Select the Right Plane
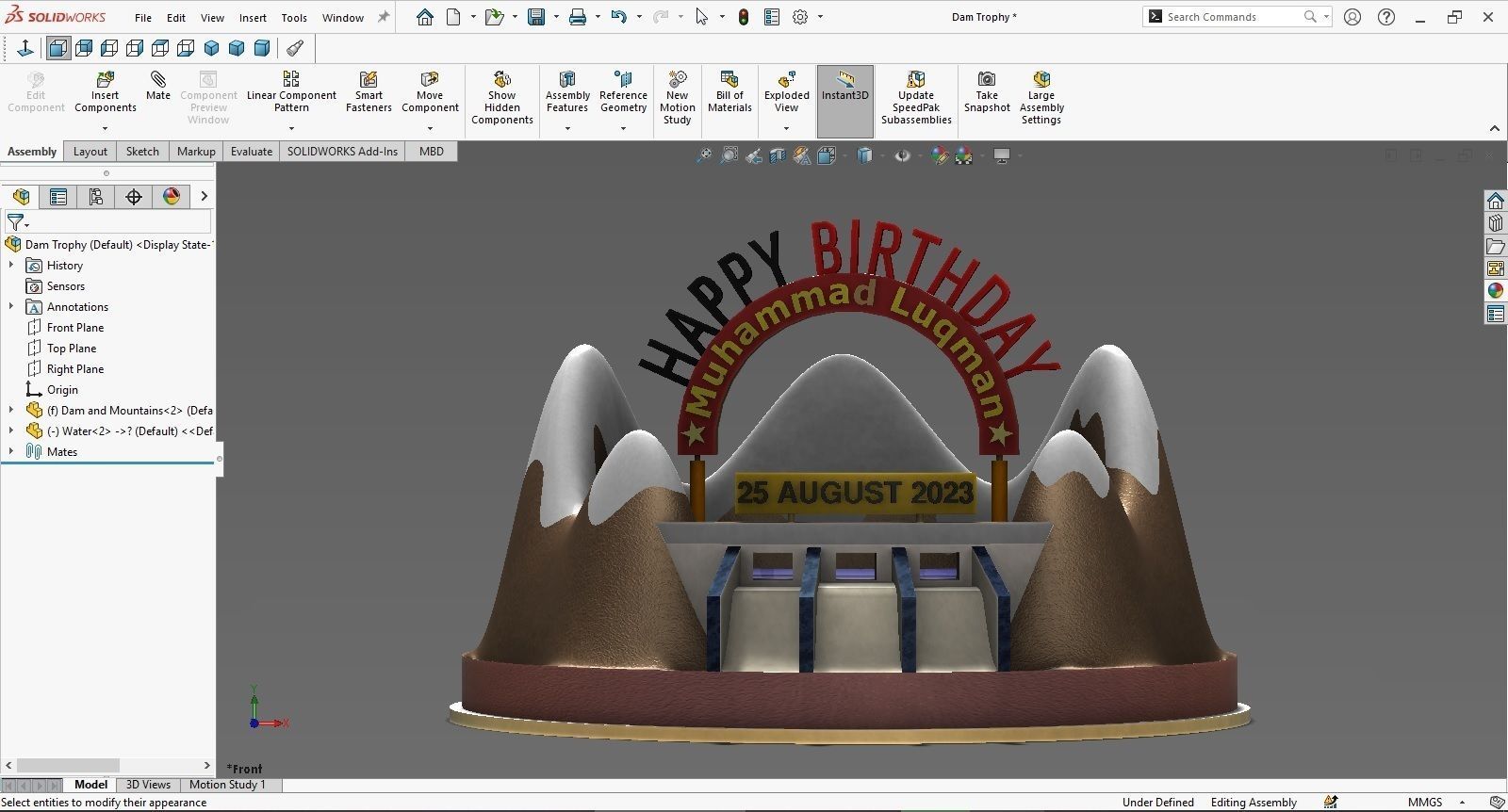 click(75, 369)
